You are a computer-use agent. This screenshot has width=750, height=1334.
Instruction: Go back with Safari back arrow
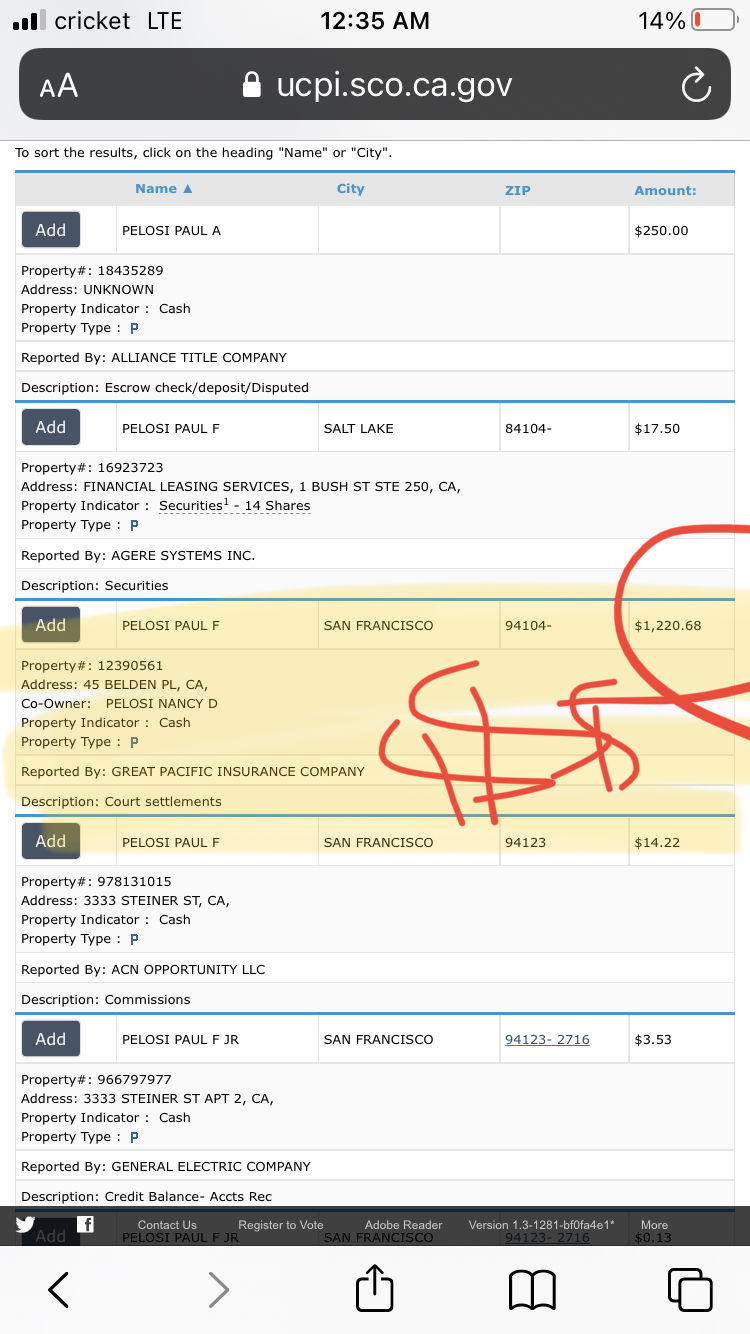point(59,1290)
